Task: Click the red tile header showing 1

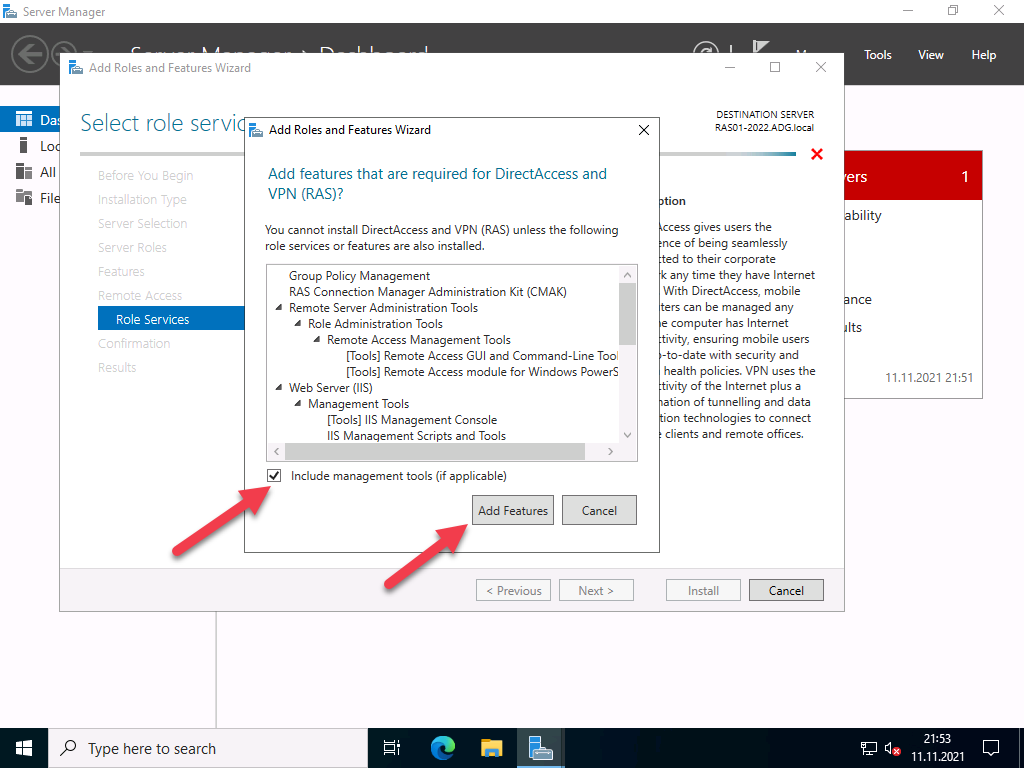Action: (914, 176)
